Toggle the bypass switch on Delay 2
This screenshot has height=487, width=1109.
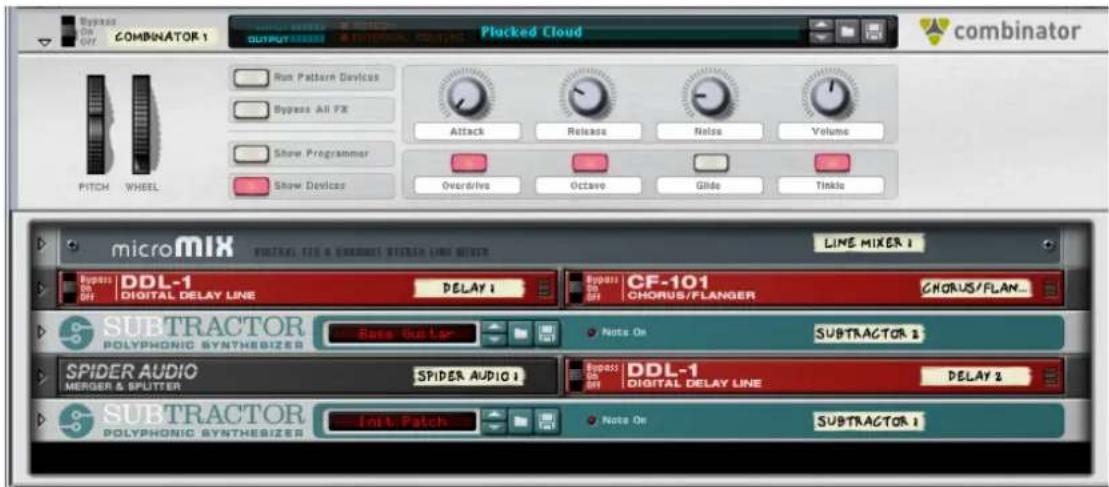pyautogui.click(x=576, y=376)
